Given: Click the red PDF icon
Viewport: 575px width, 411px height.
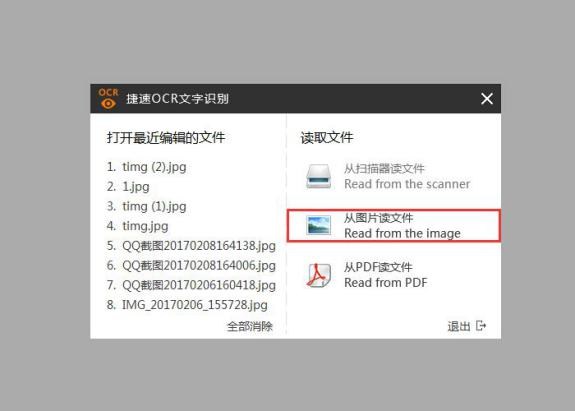Looking at the screenshot, I should pos(319,275).
